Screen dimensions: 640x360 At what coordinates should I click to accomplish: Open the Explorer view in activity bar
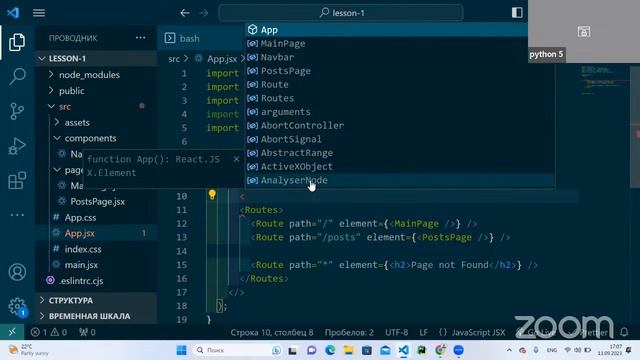click(x=17, y=42)
